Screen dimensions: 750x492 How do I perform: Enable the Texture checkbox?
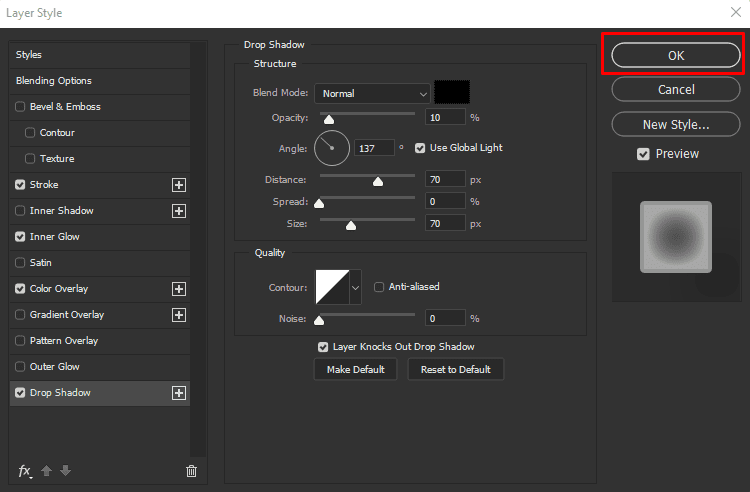[30, 158]
